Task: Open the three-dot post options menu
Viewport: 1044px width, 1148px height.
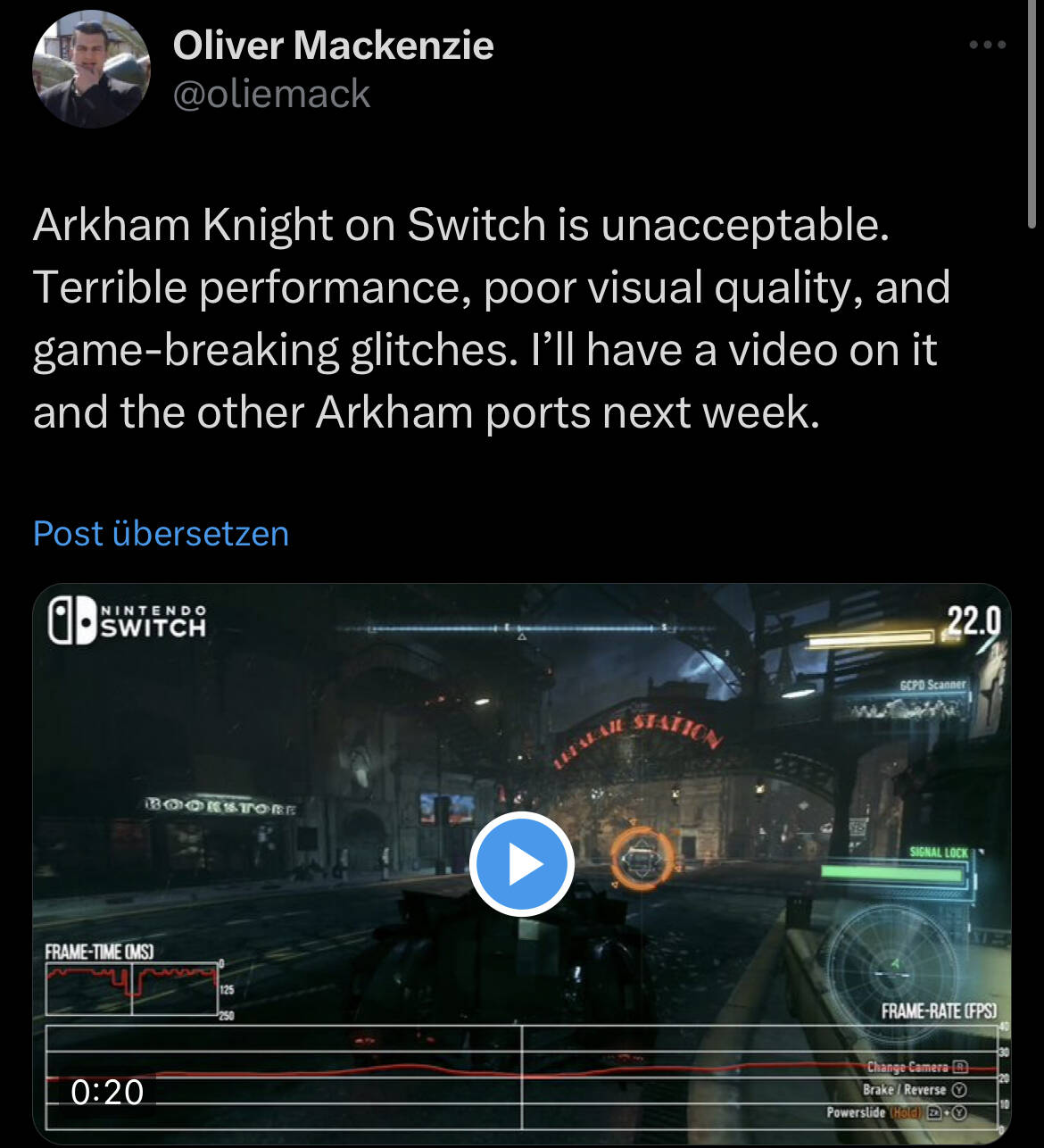Action: (x=988, y=45)
